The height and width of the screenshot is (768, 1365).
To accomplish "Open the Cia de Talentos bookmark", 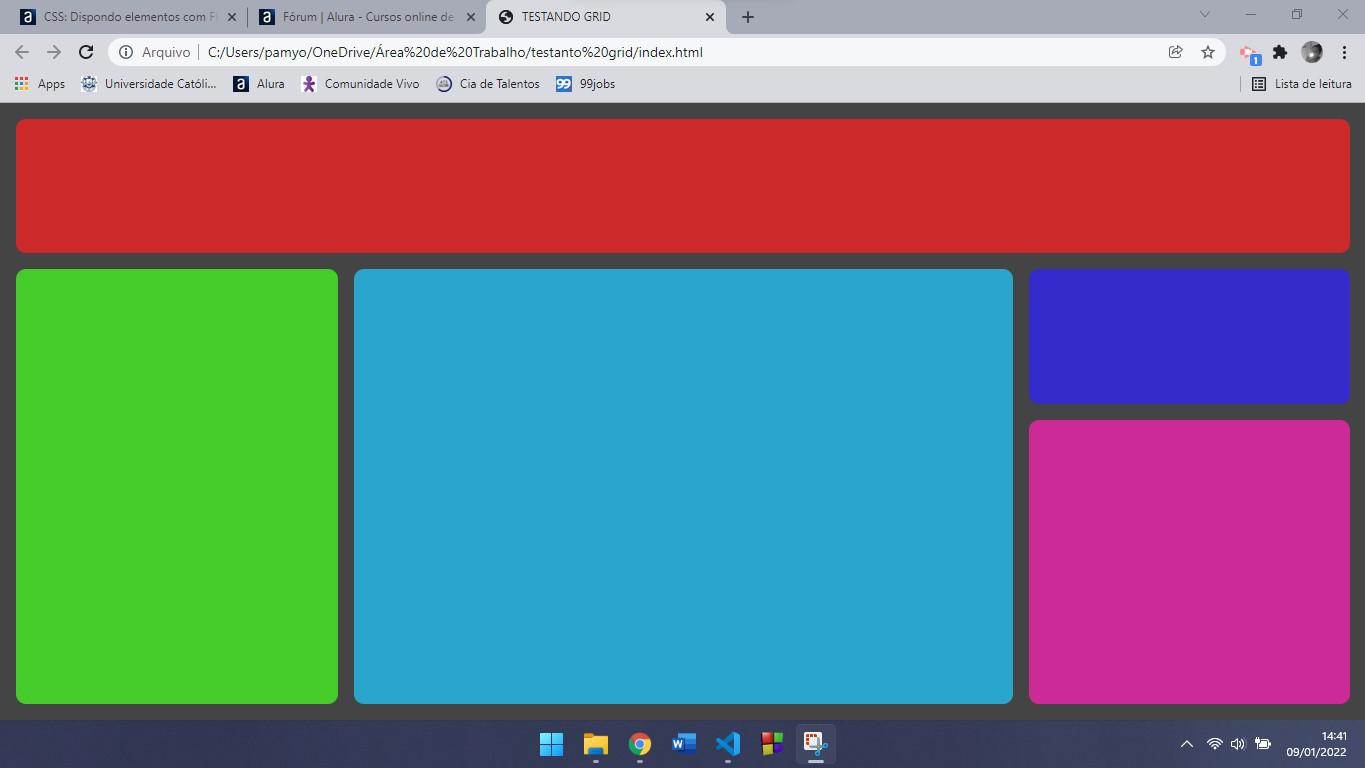I will 488,84.
